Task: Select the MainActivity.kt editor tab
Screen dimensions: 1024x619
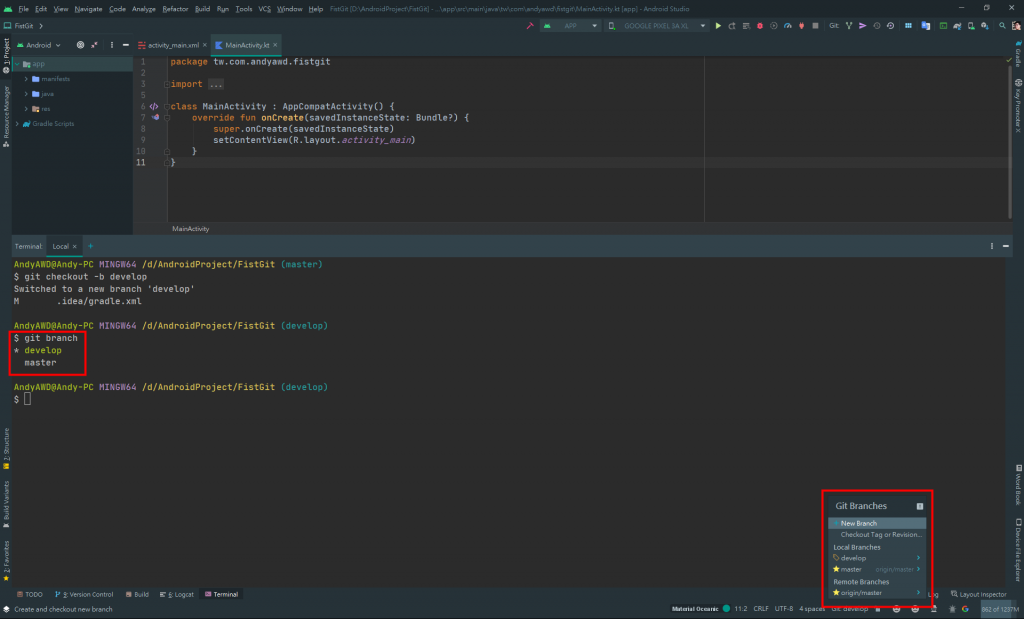Action: tap(246, 45)
